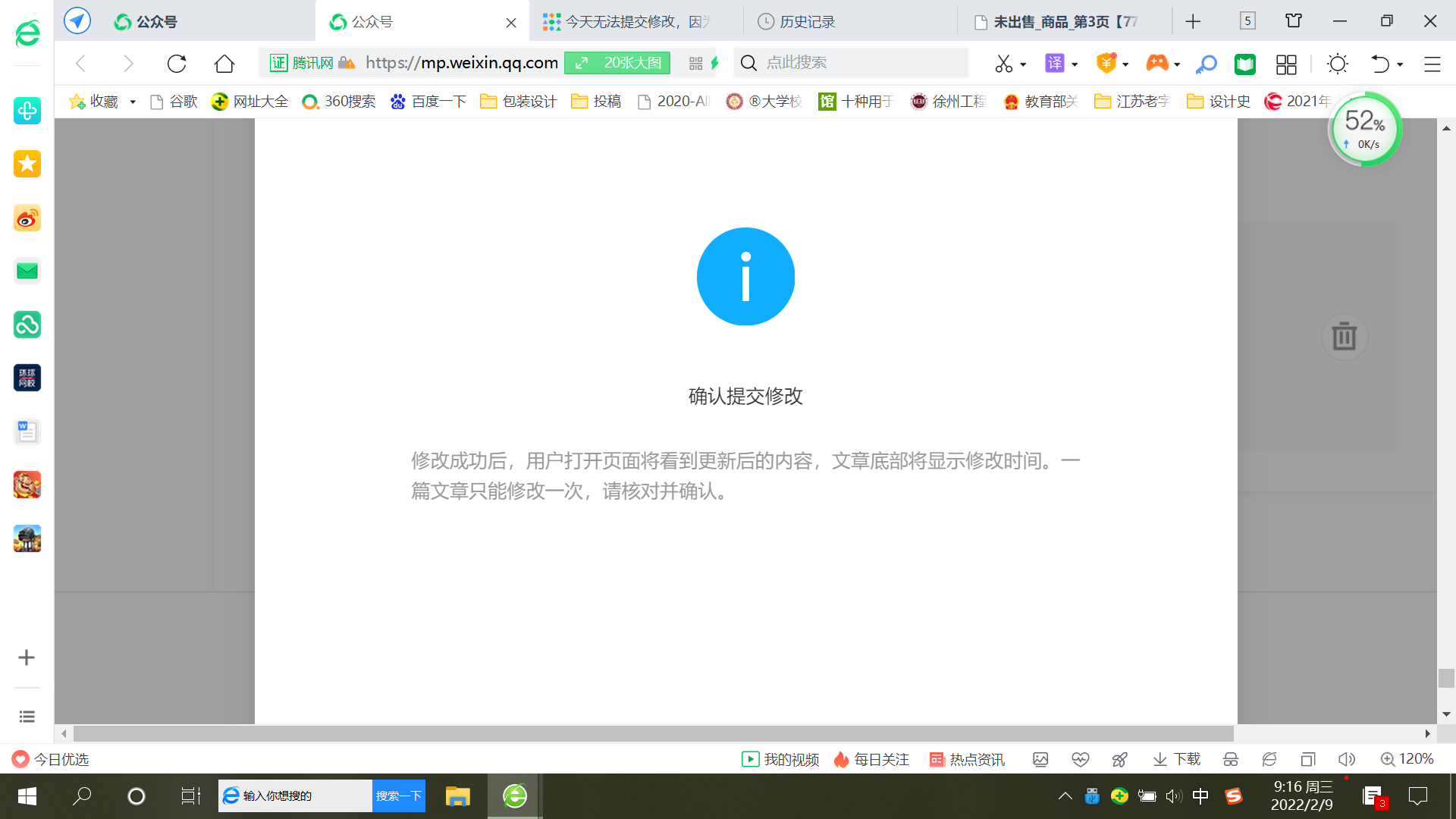Click the game controller toolbar icon
This screenshot has height=819, width=1456.
(1157, 64)
